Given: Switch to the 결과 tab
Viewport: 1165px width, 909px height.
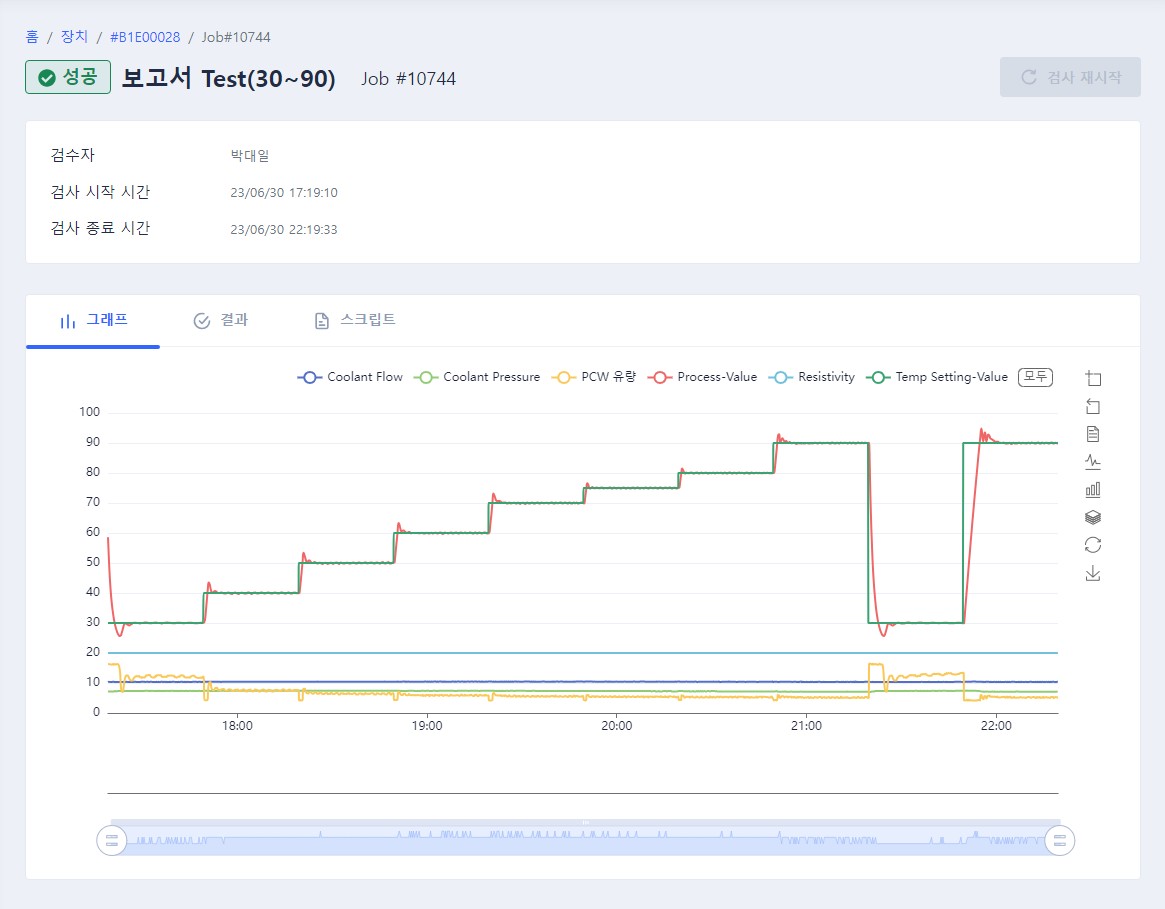Looking at the screenshot, I should (221, 320).
